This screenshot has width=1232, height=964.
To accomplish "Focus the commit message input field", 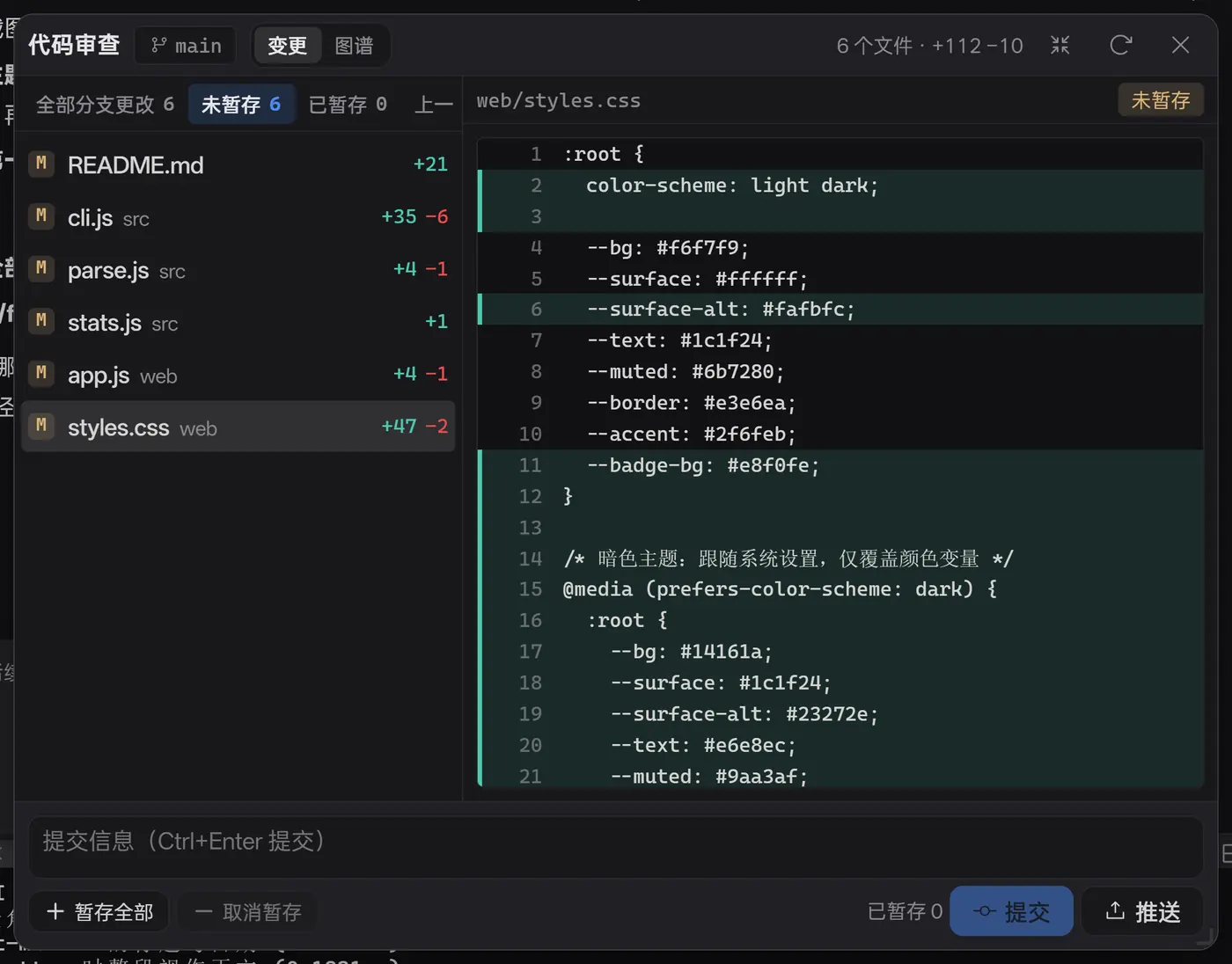I will [x=616, y=847].
